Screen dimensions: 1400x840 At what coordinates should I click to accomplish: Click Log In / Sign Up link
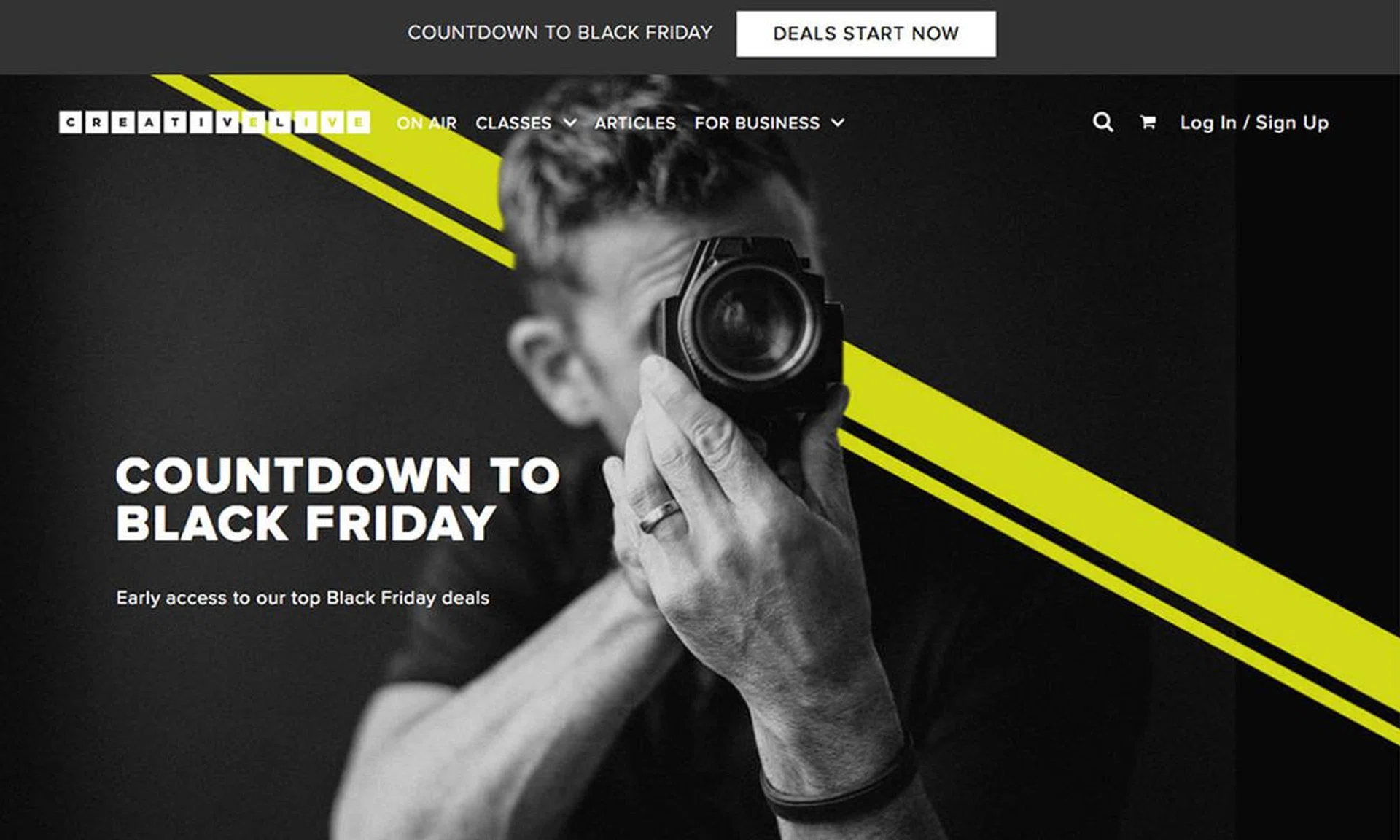coord(1254,122)
